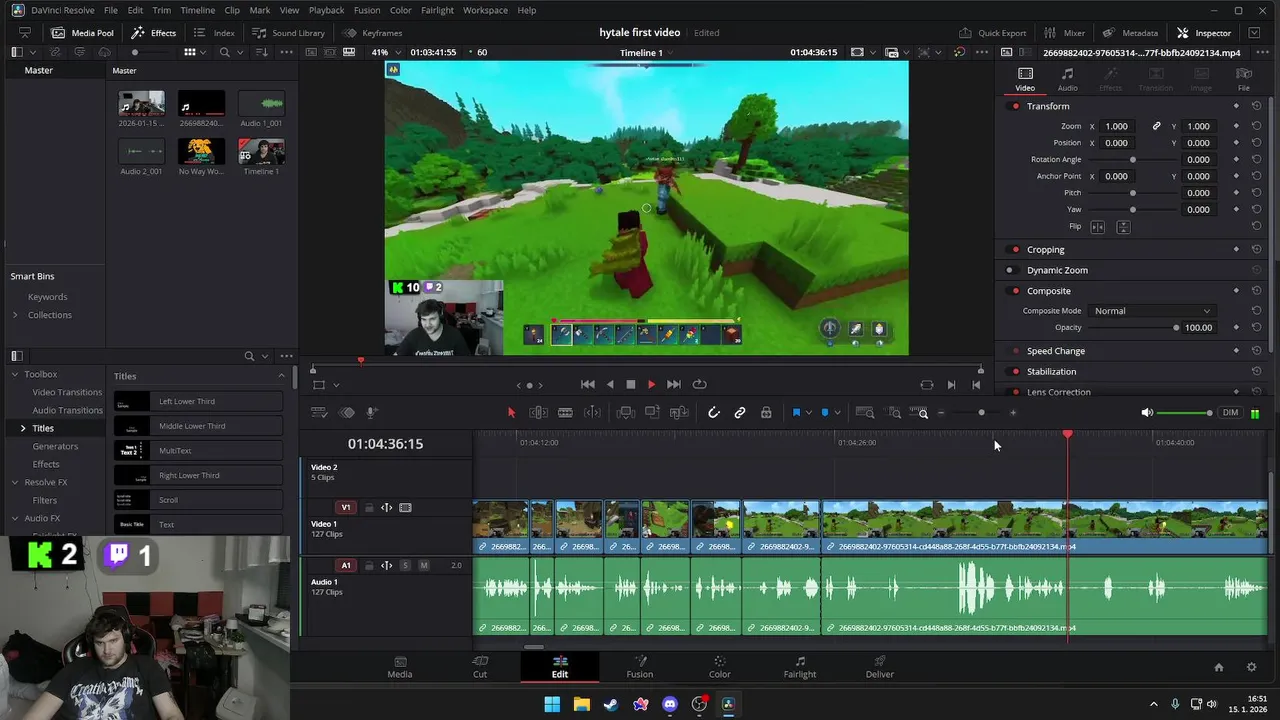Adjust the Opacity slider
1280x720 pixels.
click(x=1132, y=327)
